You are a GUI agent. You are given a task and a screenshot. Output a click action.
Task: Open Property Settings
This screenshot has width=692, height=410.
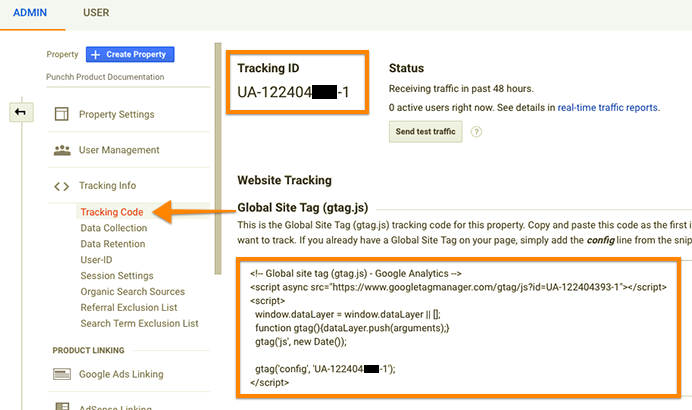pos(117,114)
